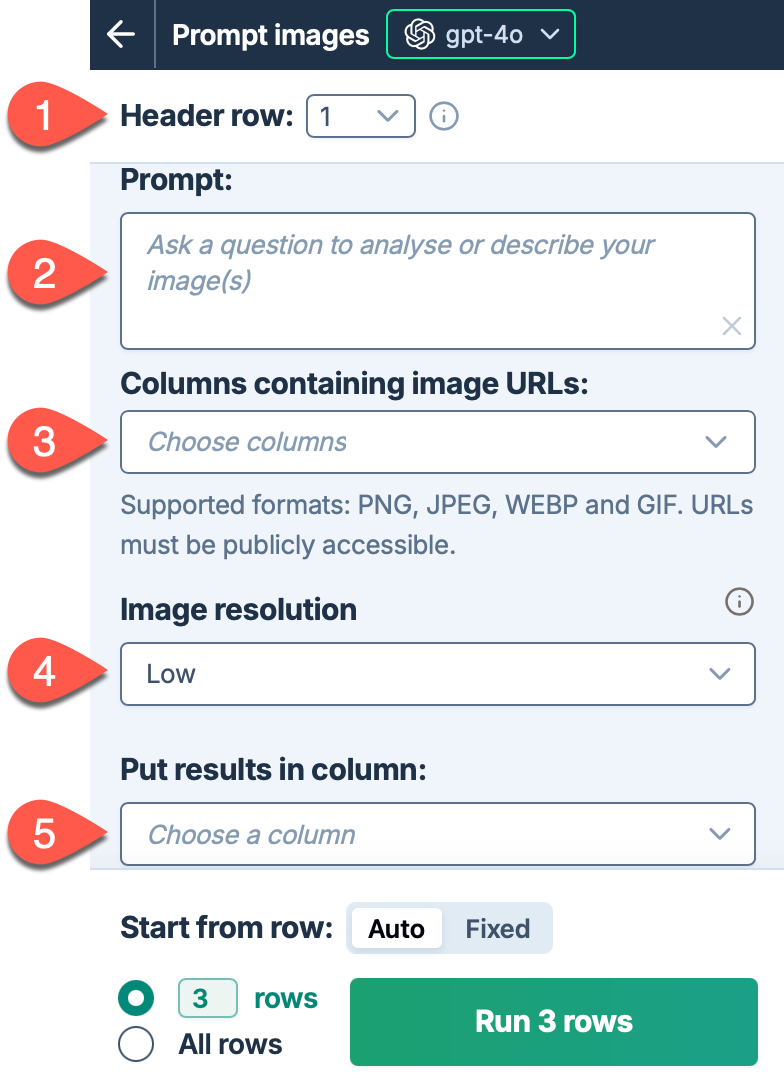
Task: Click the info icon next to Image resolution
Action: tap(739, 602)
